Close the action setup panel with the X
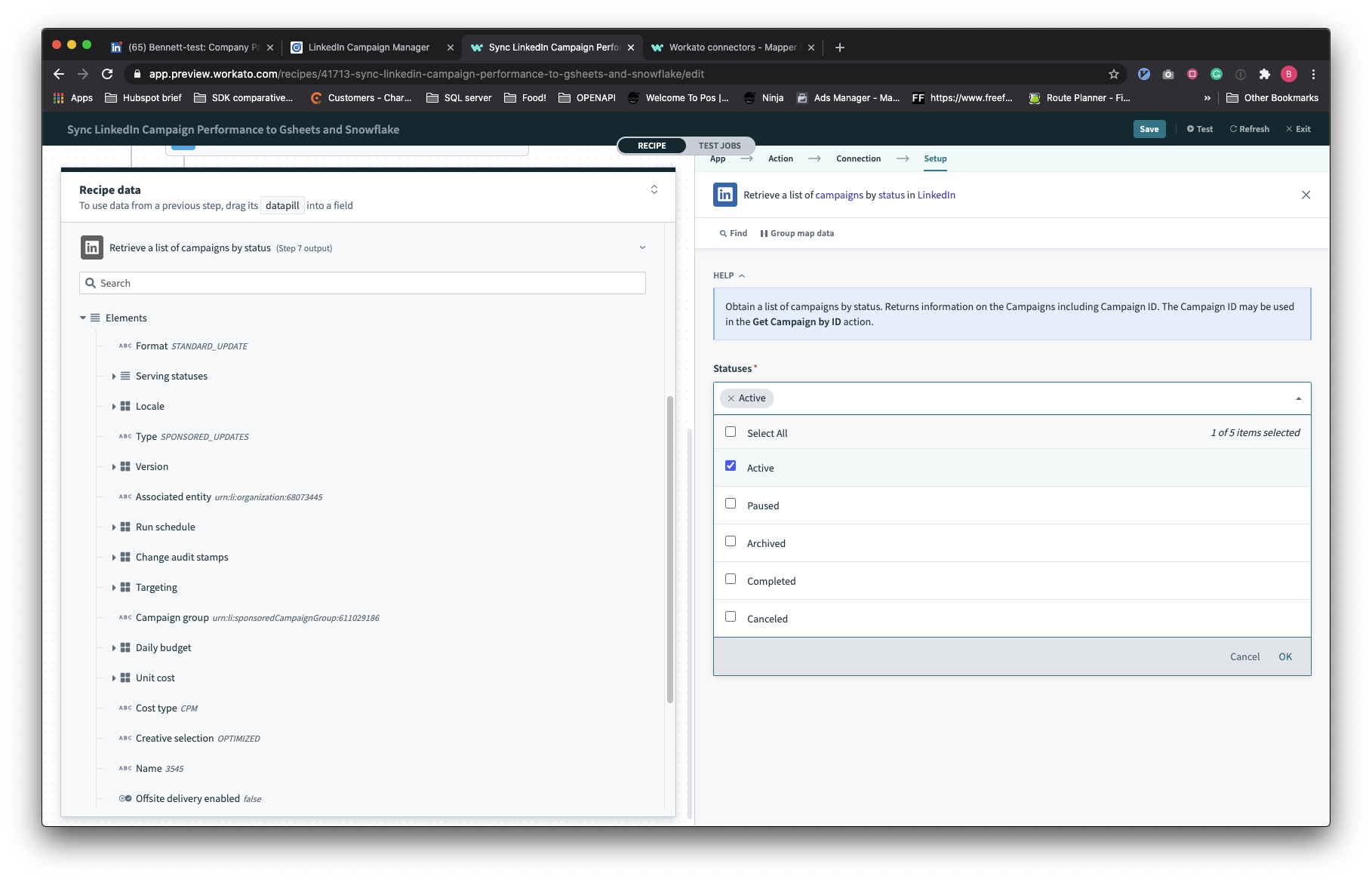Image resolution: width=1372 pixels, height=882 pixels. click(x=1306, y=195)
